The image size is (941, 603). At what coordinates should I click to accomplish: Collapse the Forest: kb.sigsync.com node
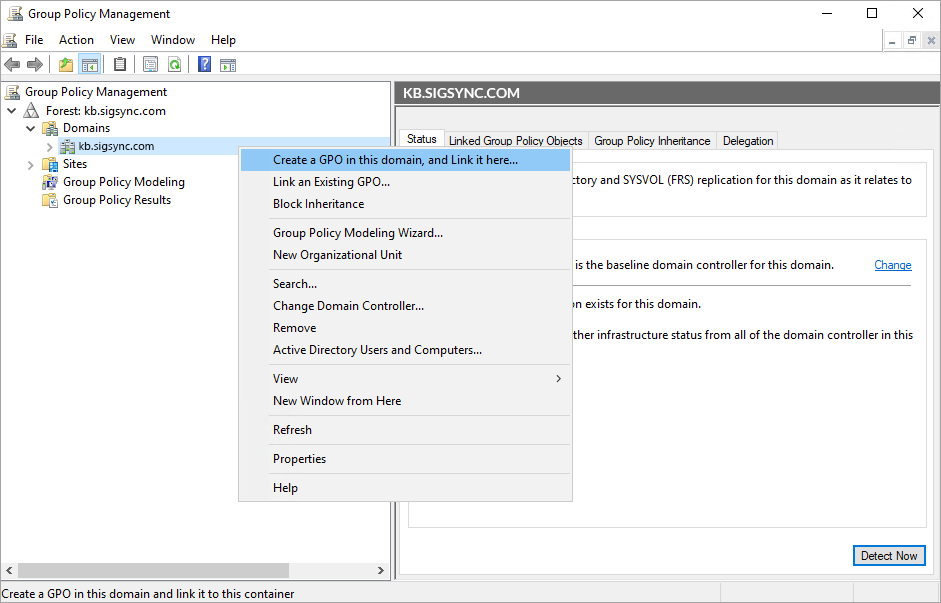(13, 111)
